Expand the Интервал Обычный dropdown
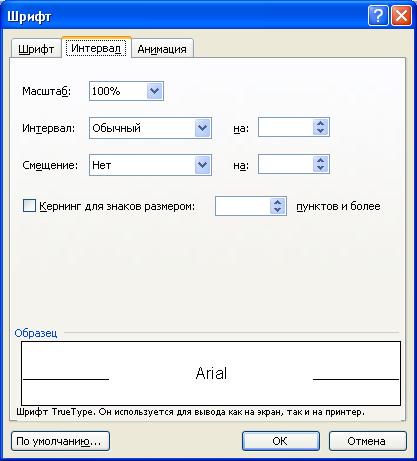This screenshot has width=417, height=461. 202,128
